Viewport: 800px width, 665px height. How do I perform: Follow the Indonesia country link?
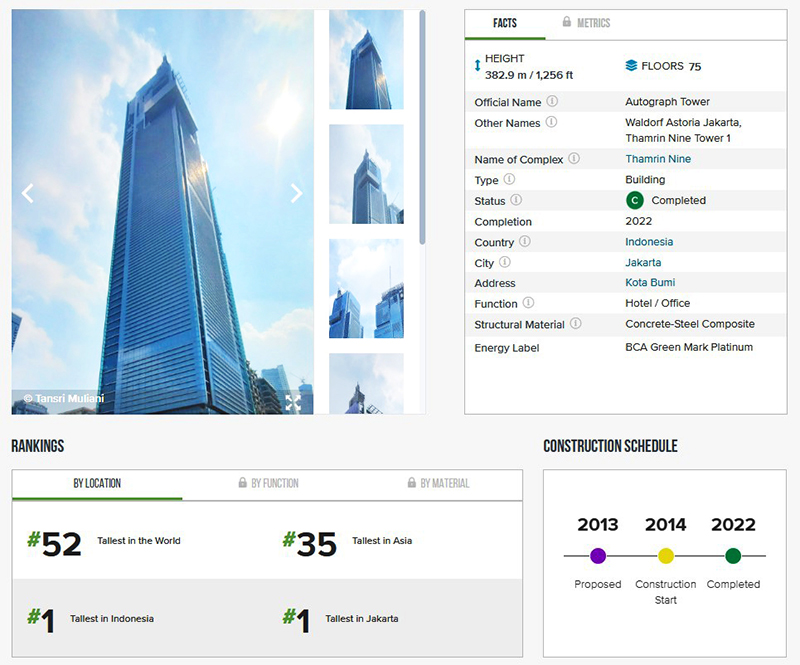(649, 242)
